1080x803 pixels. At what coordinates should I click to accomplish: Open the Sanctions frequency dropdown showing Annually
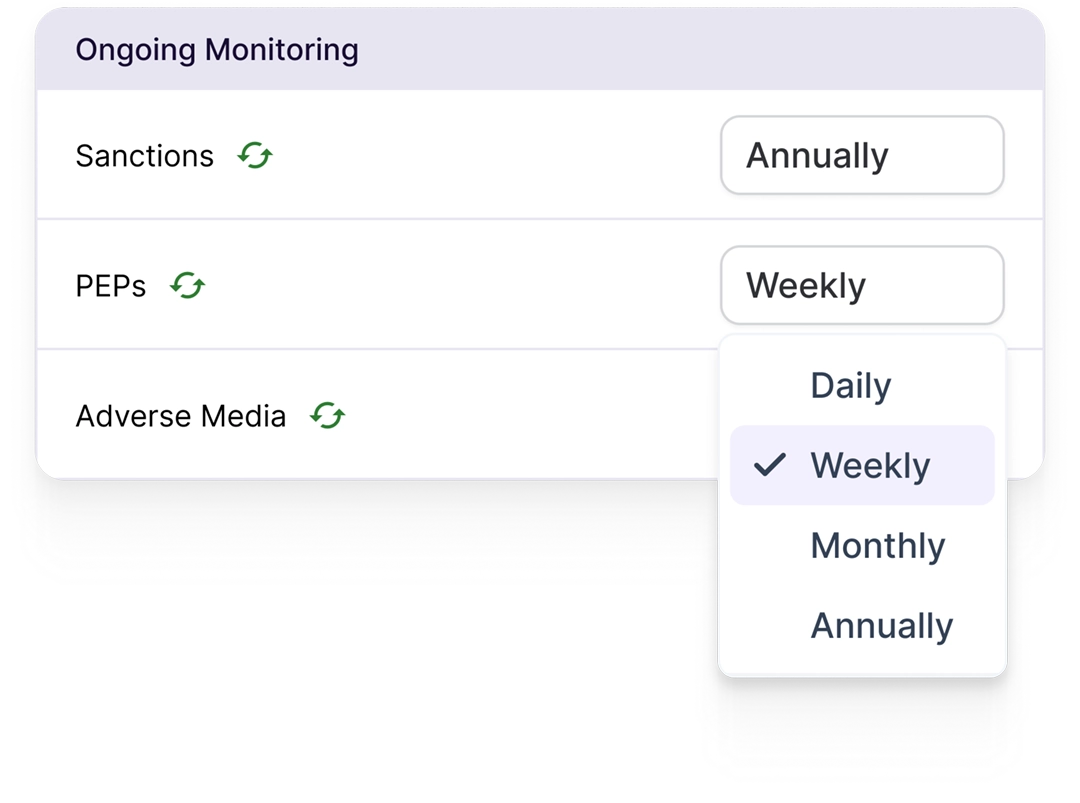point(861,156)
